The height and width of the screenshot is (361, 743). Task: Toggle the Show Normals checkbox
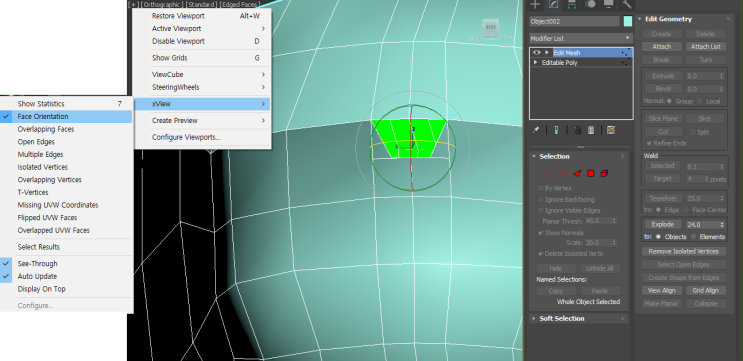(541, 233)
